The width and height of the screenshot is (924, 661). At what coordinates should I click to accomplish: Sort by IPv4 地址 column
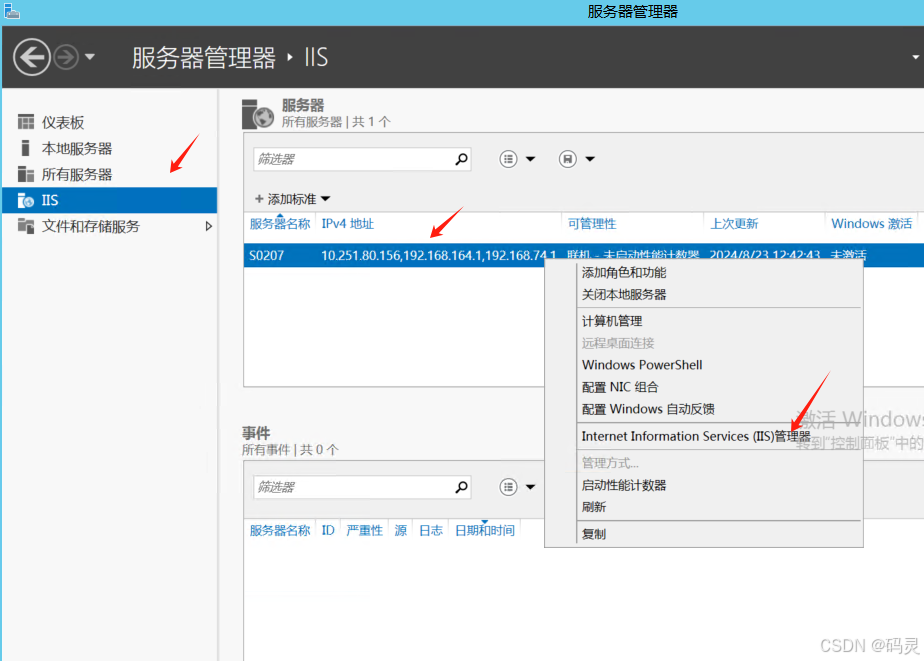[348, 224]
